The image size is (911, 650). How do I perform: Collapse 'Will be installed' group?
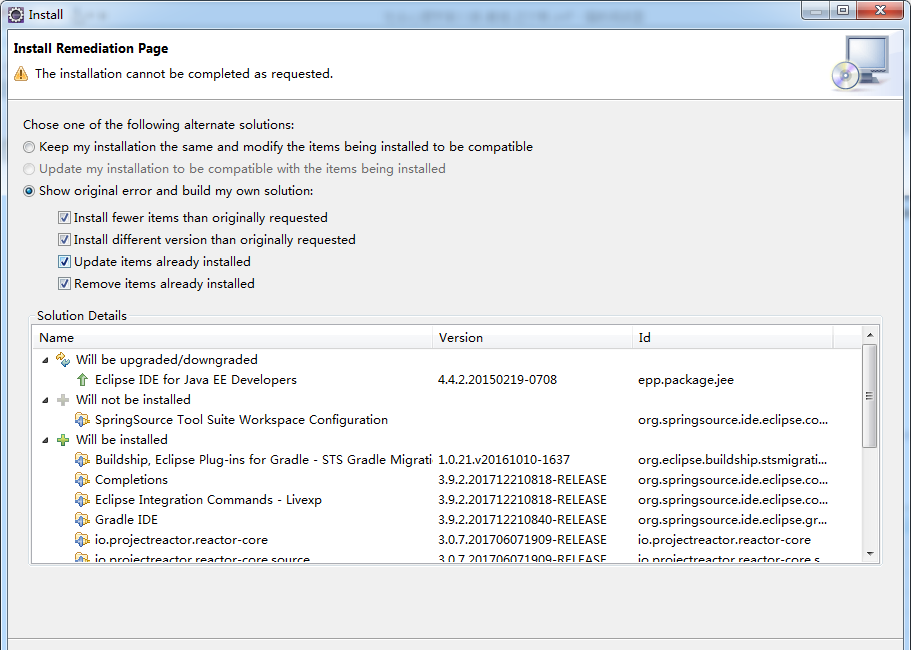(x=45, y=440)
